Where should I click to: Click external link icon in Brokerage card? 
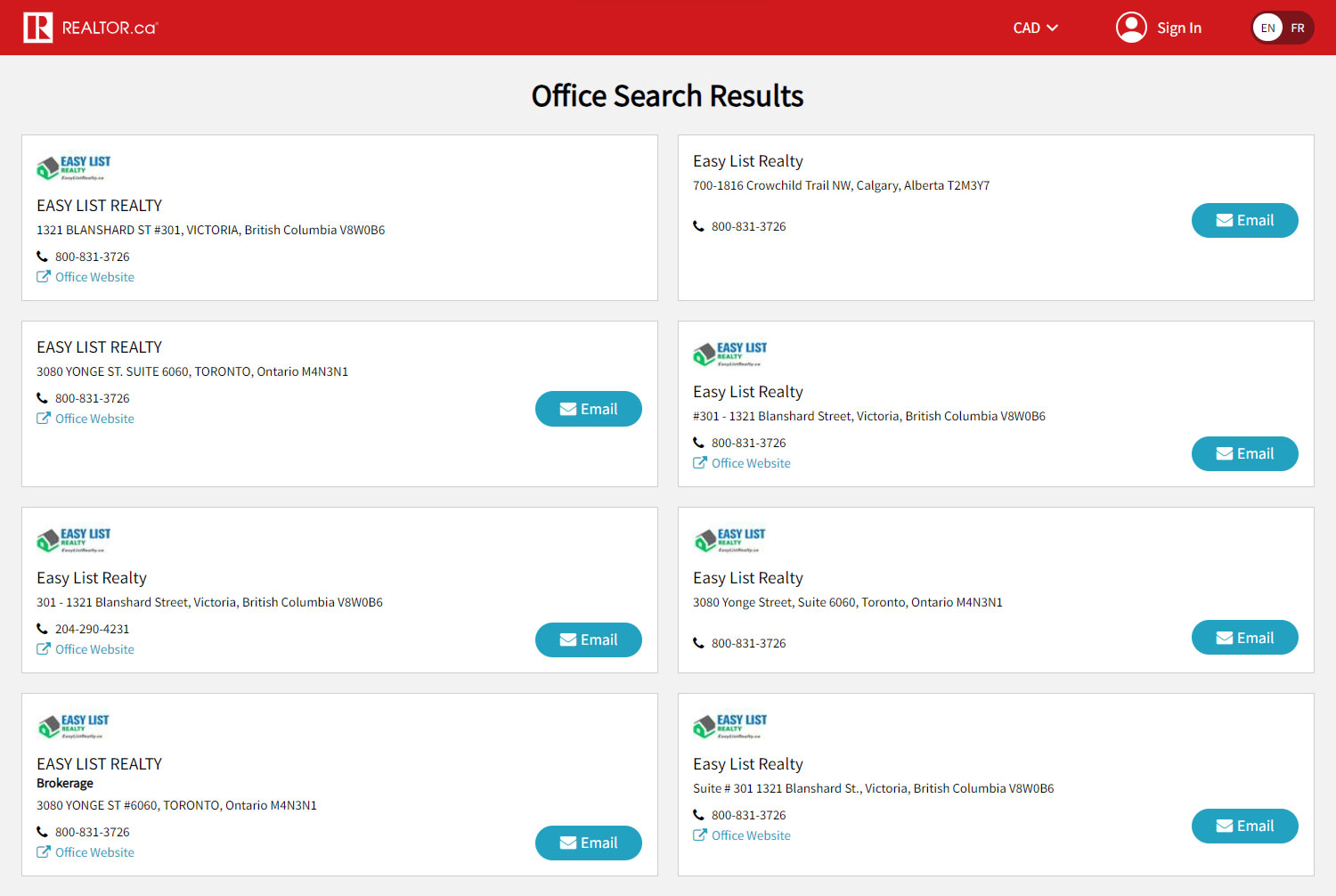(x=43, y=852)
